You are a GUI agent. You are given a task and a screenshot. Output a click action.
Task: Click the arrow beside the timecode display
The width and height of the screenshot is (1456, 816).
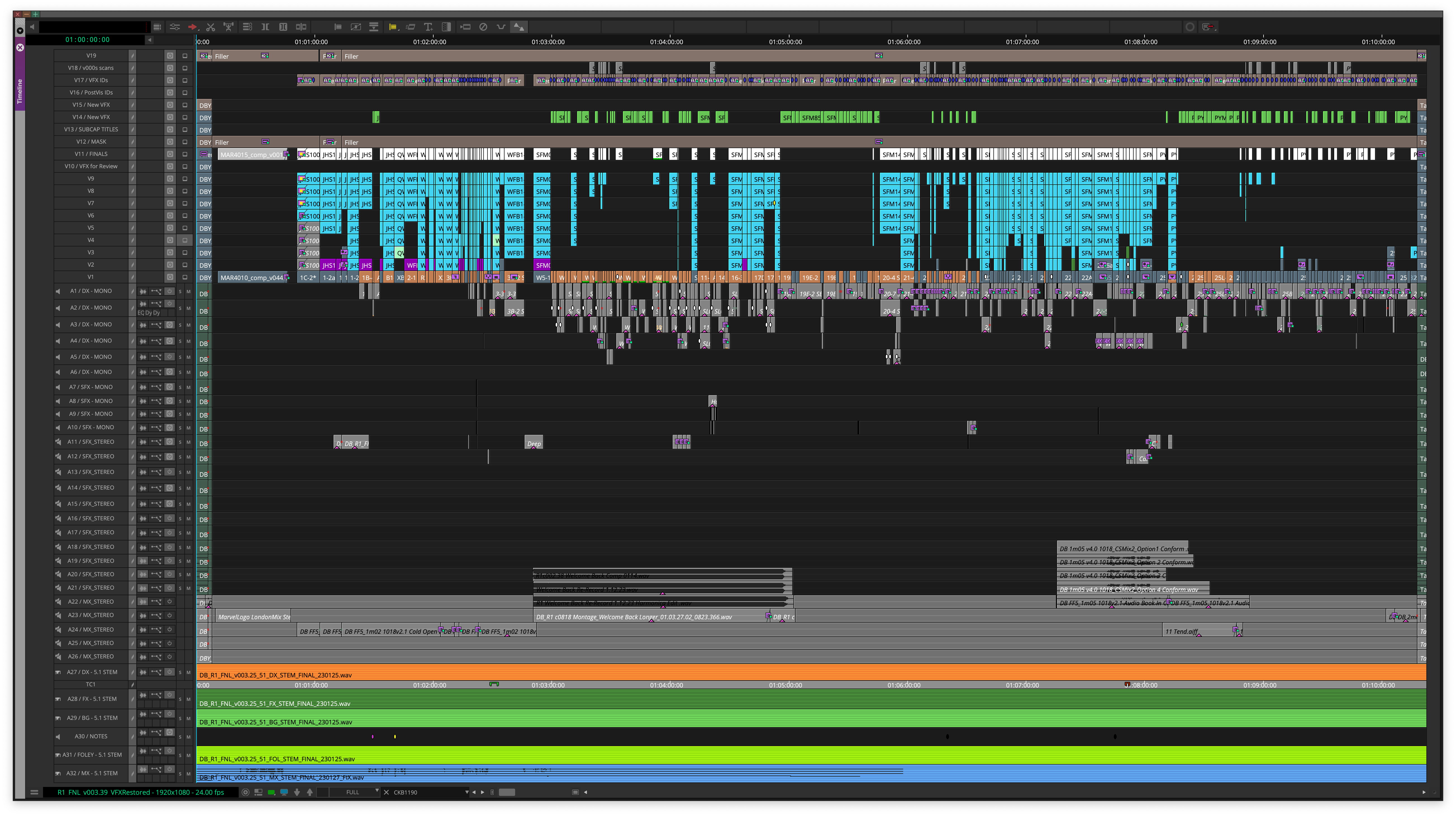tap(150, 40)
